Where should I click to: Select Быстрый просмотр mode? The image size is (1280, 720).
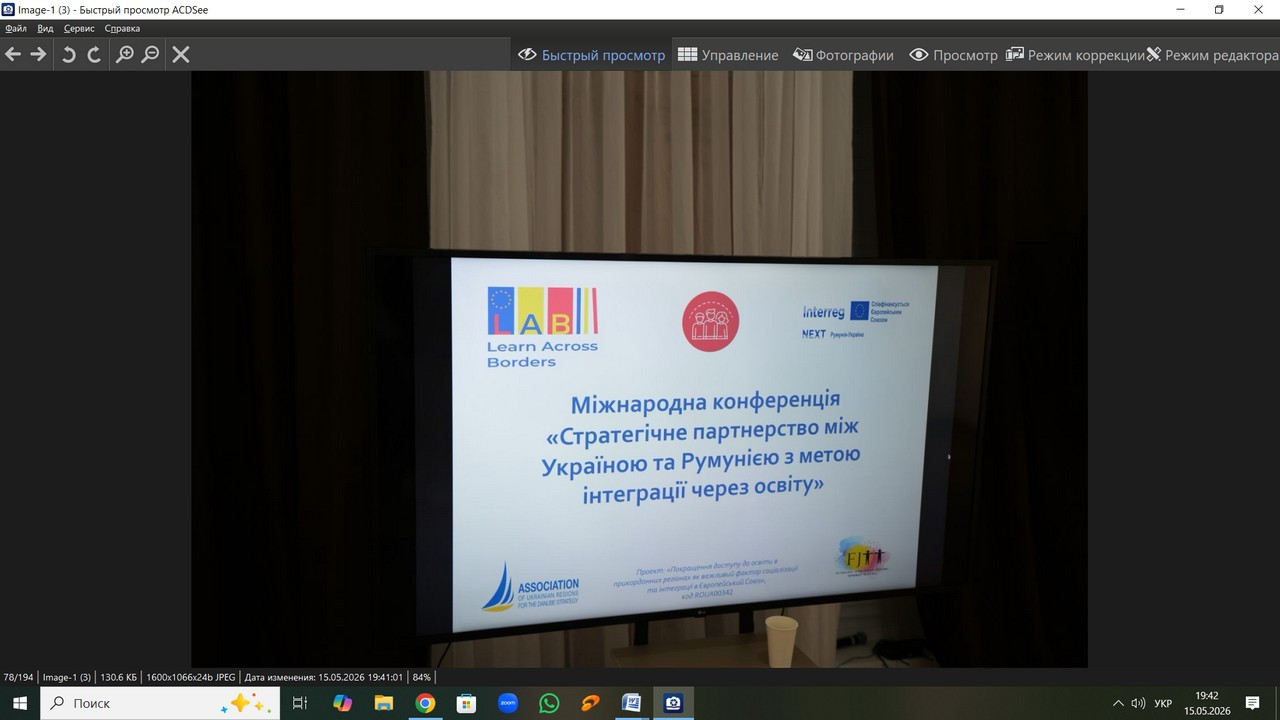pyautogui.click(x=592, y=55)
